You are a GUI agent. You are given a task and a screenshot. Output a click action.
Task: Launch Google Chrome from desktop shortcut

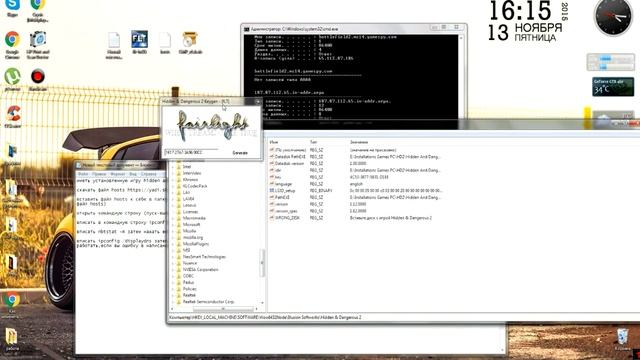pos(12,44)
